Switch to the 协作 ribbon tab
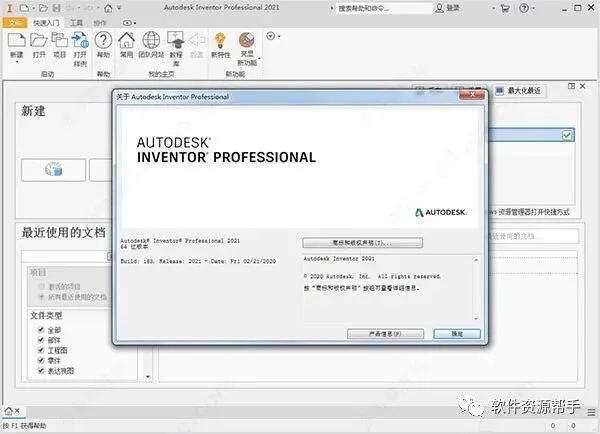The height and width of the screenshot is (434, 600). [100, 23]
